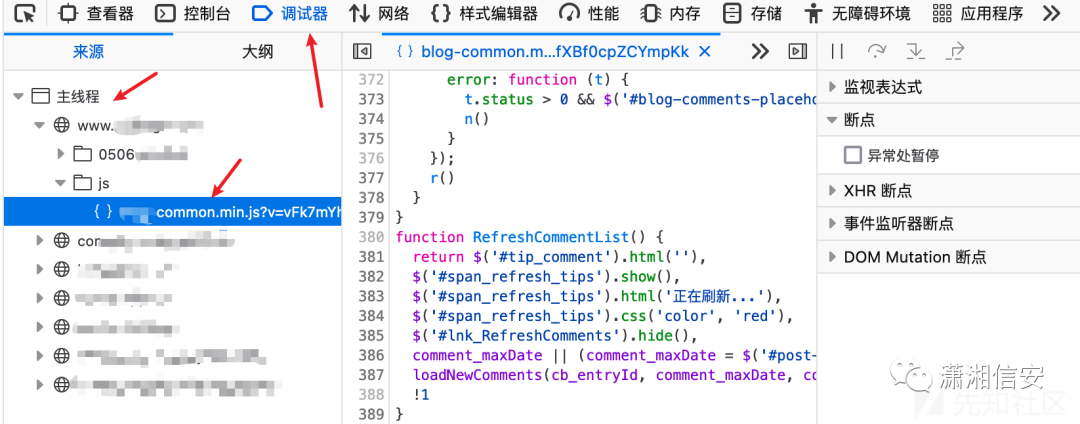Click RefreshCommentList function name in code
The width and height of the screenshot is (1080, 424).
click(x=551, y=237)
